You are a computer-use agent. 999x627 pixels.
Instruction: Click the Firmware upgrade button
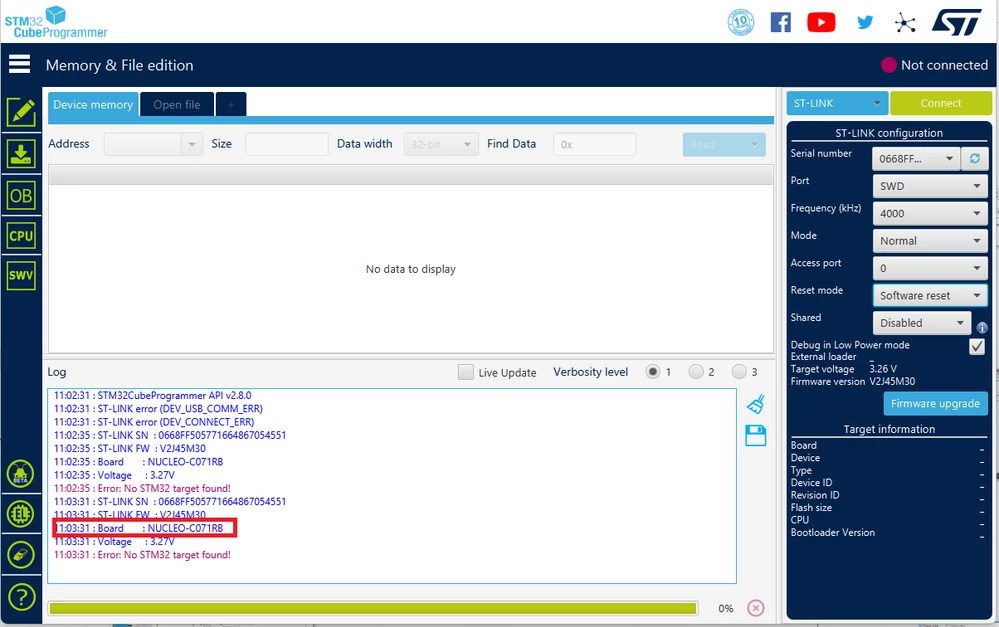click(x=935, y=403)
